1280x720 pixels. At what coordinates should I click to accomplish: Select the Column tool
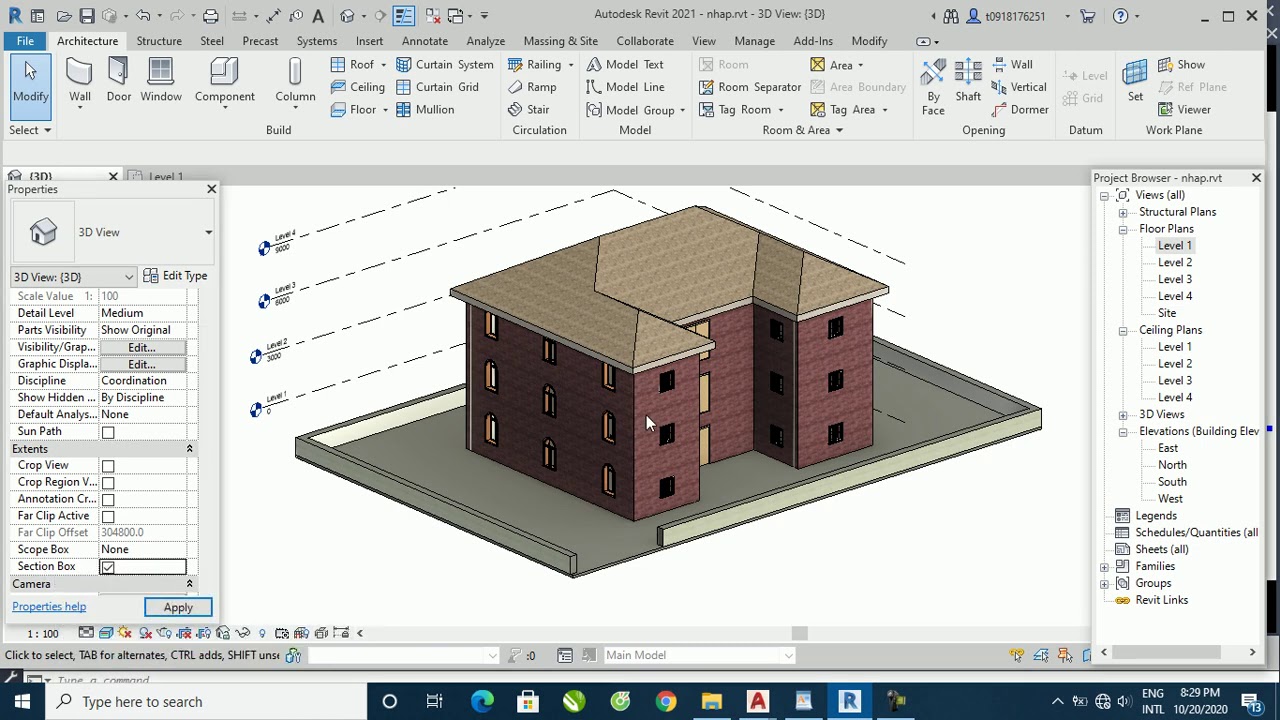tap(295, 81)
